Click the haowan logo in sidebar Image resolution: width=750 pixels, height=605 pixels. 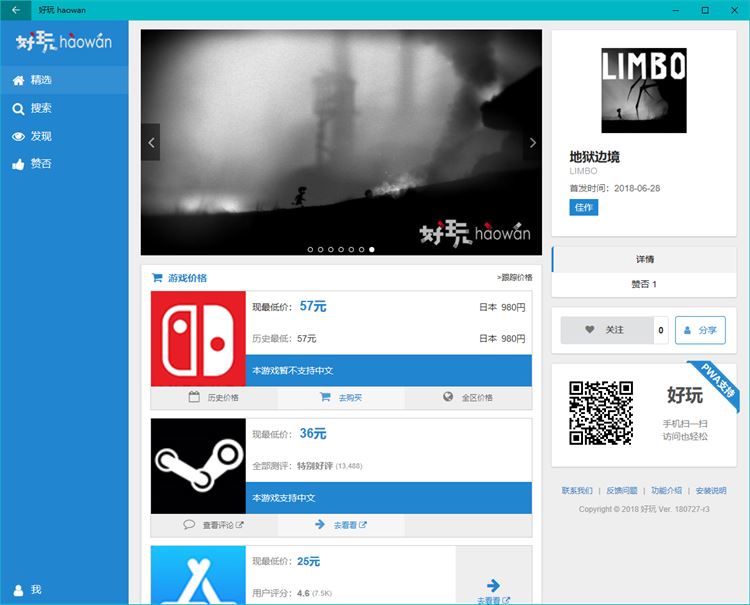(x=64, y=42)
